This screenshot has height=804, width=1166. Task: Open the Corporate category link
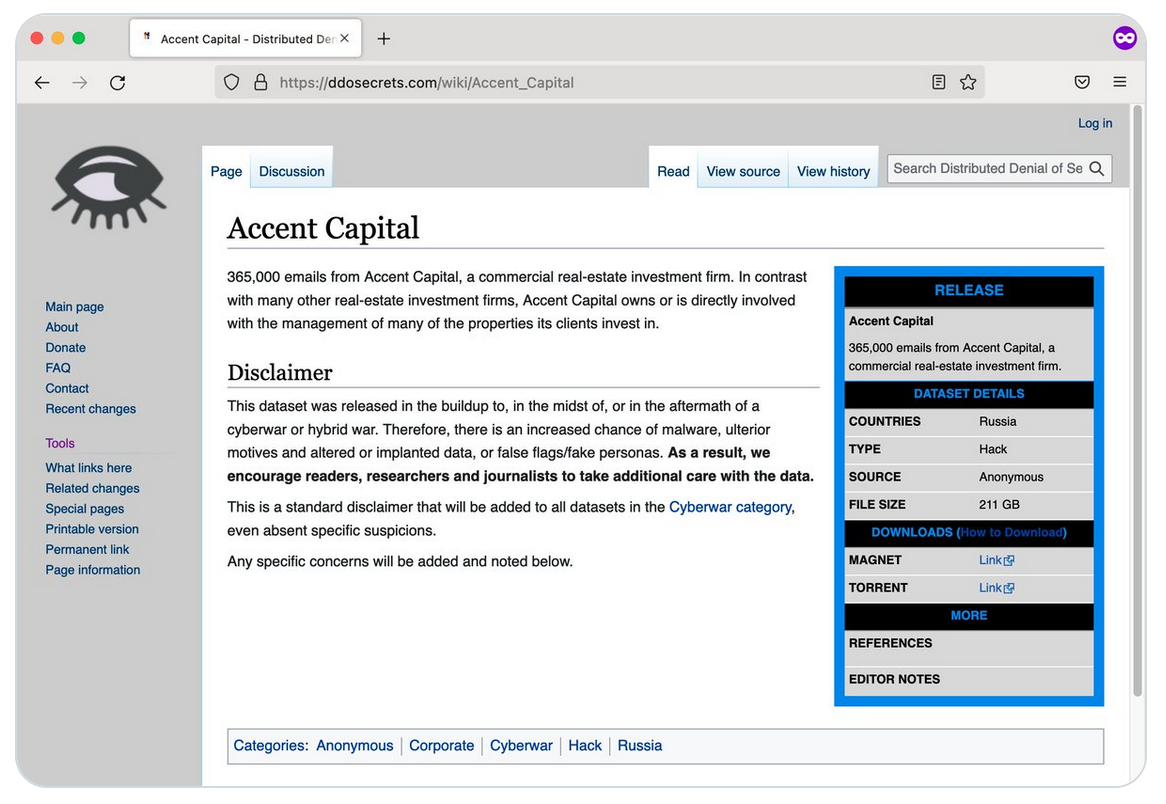442,746
